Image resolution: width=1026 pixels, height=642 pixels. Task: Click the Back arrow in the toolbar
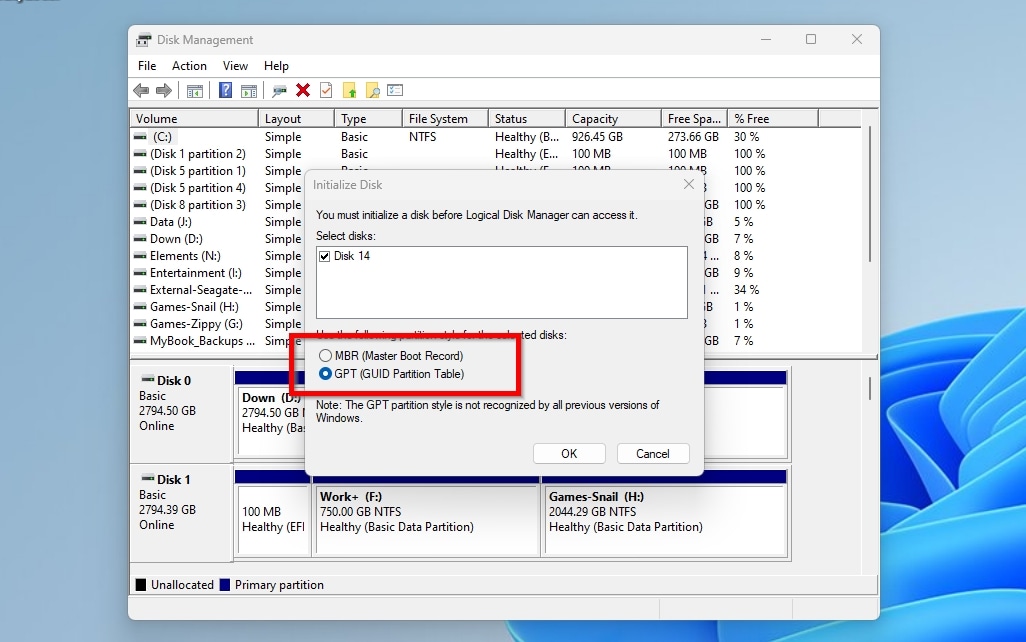141,90
